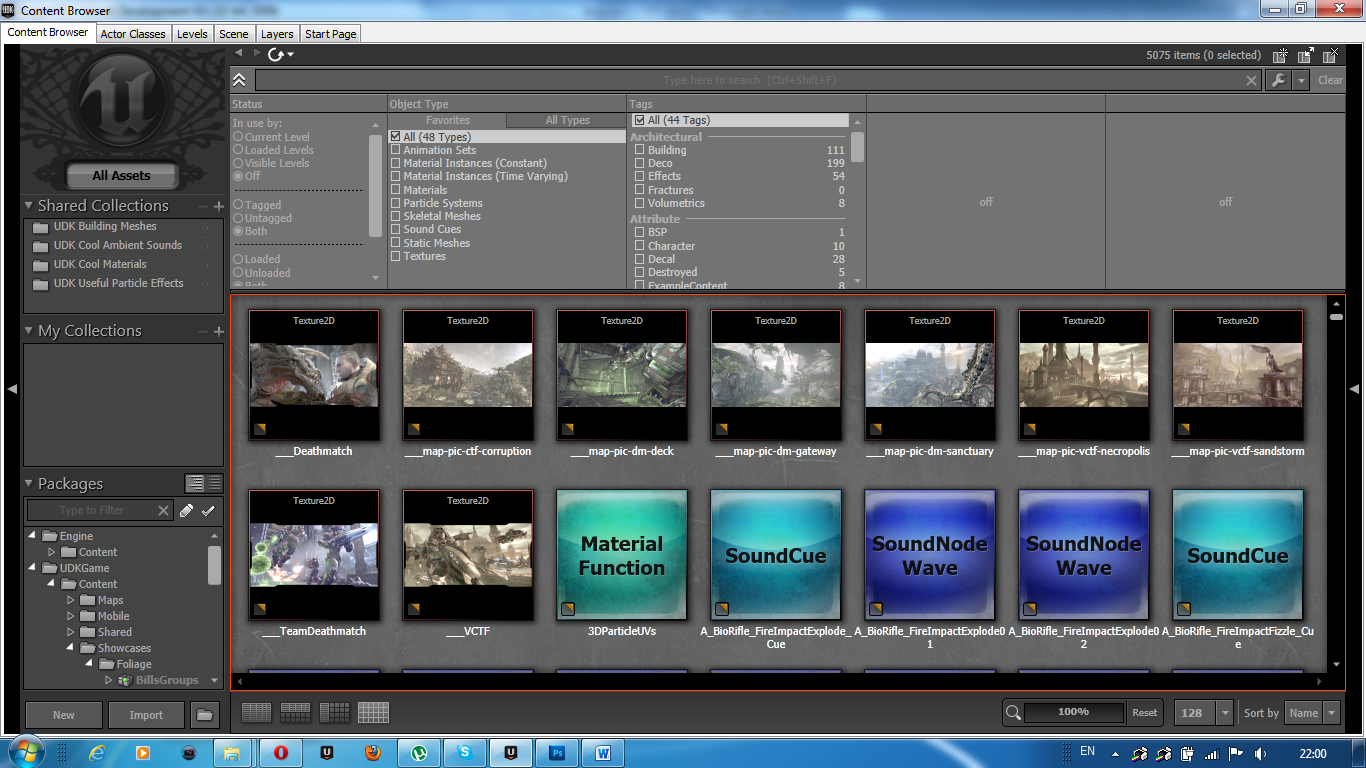
Task: Check the Textures object type
Action: pos(396,256)
